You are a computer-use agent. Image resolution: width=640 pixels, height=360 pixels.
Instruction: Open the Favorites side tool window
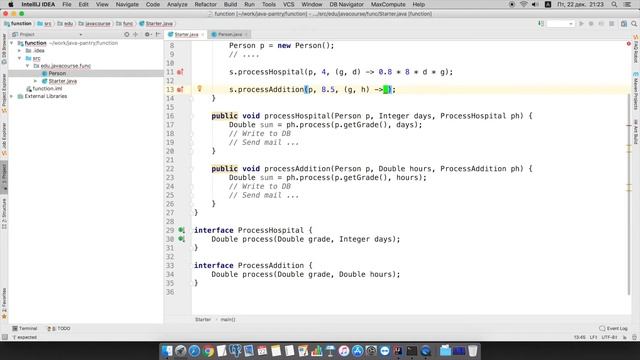pyautogui.click(x=4, y=303)
